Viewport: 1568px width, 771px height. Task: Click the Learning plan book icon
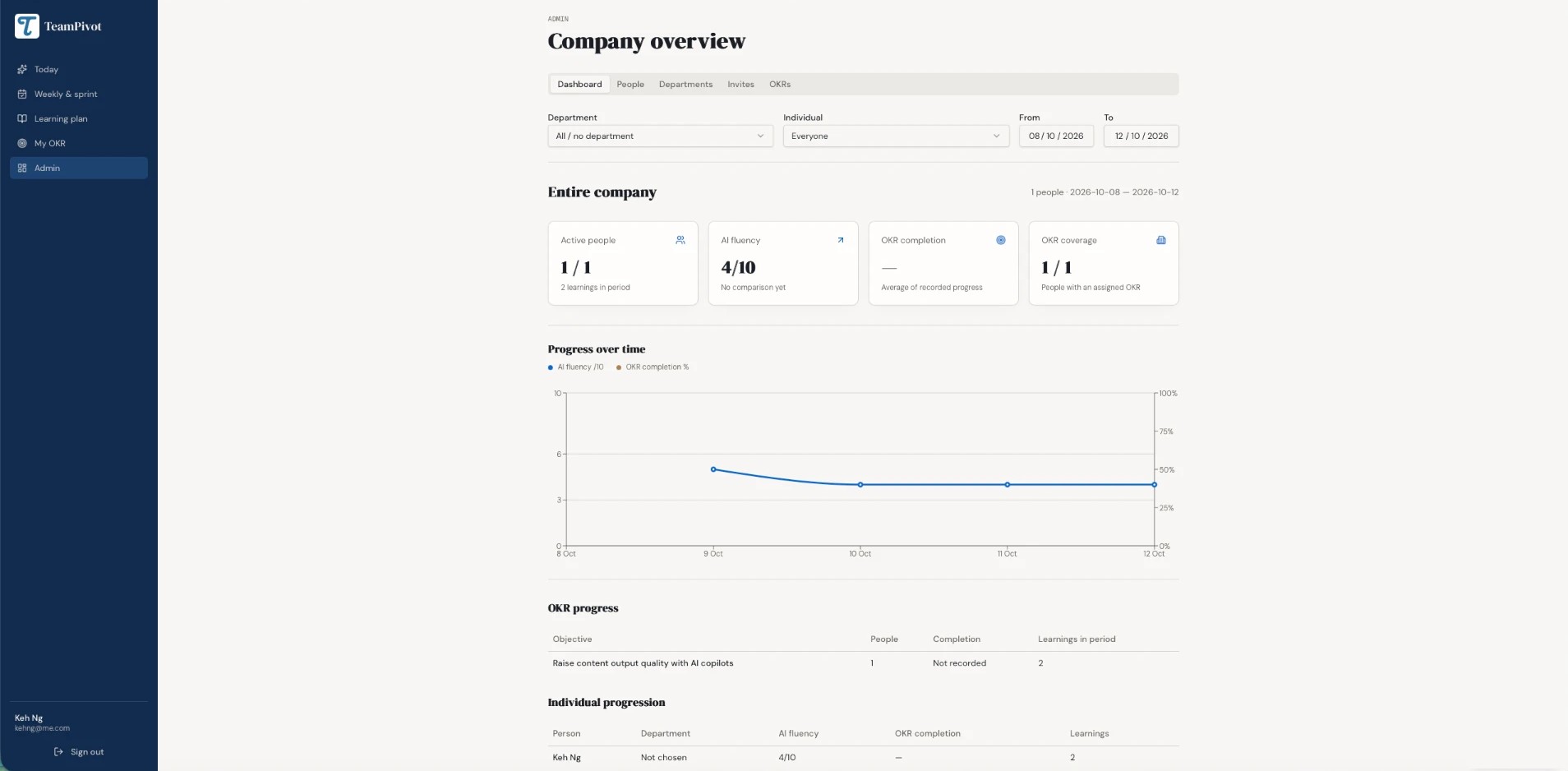pyautogui.click(x=22, y=118)
